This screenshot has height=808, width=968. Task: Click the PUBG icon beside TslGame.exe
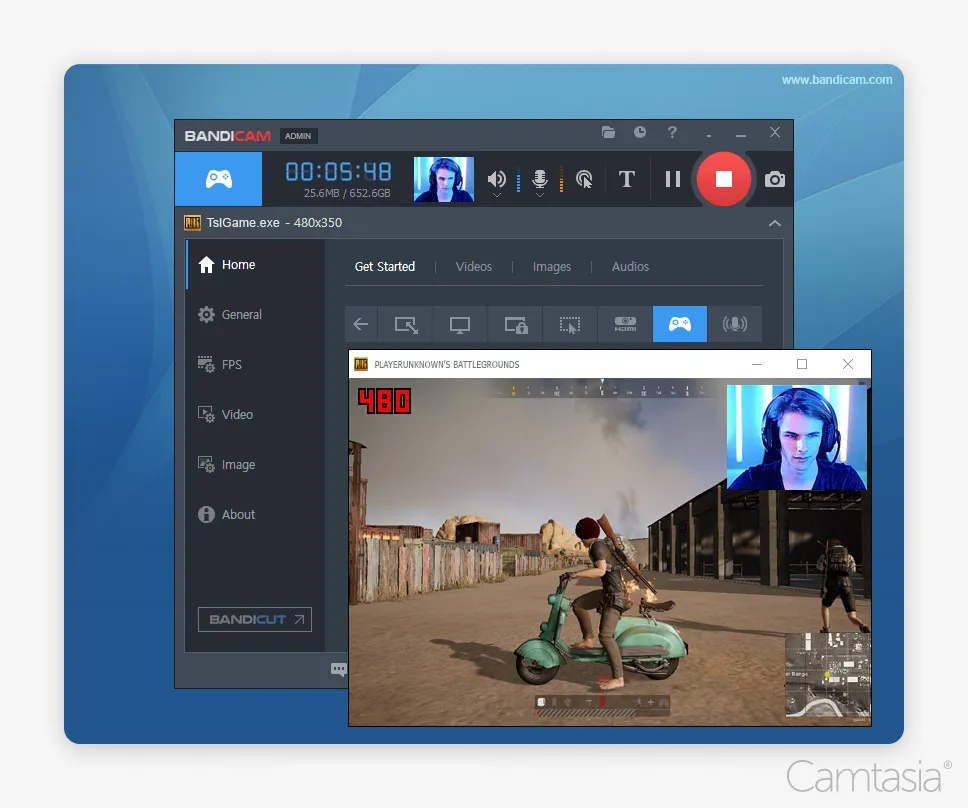click(193, 223)
